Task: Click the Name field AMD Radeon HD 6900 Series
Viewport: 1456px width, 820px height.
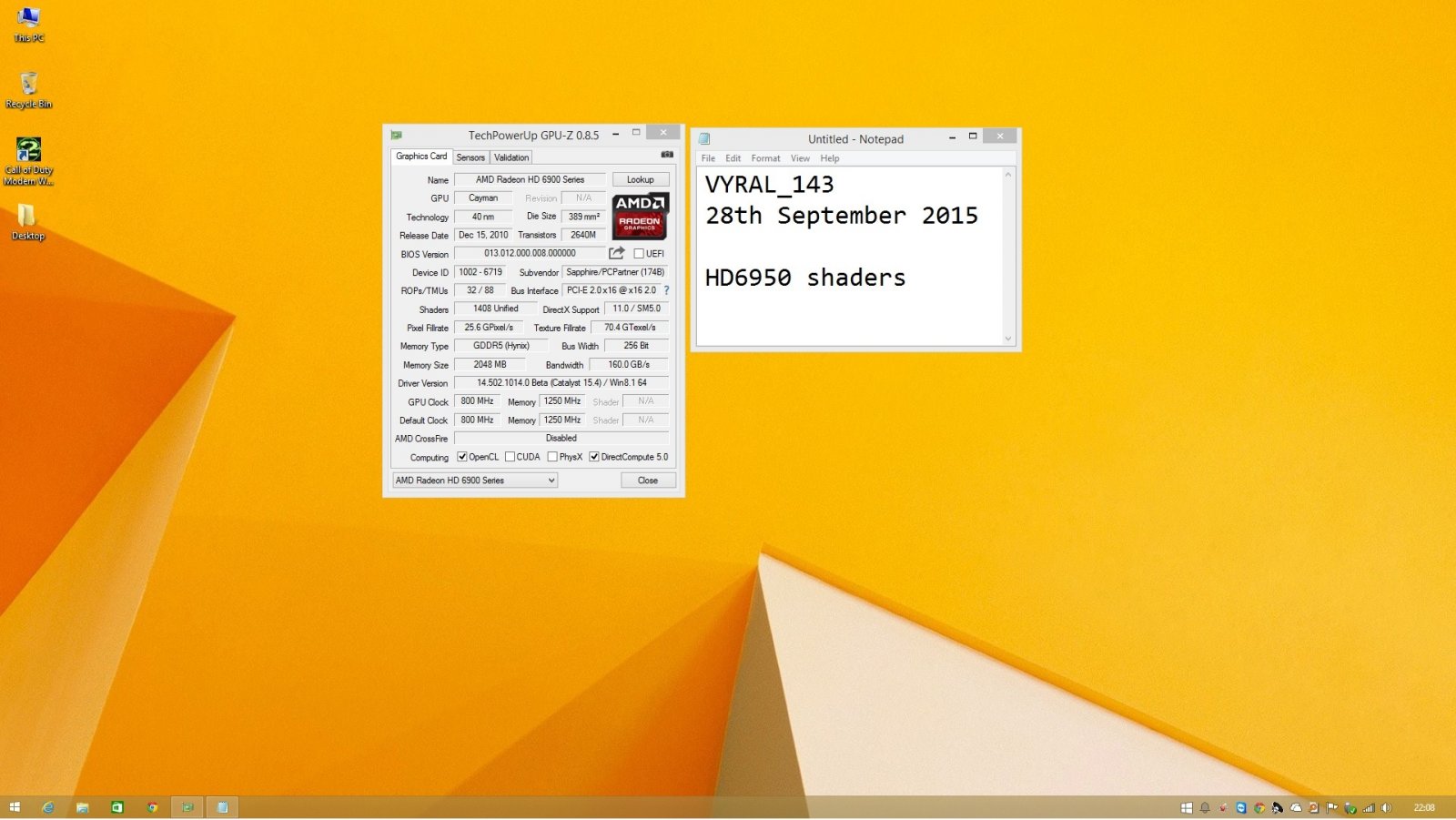Action: (530, 179)
